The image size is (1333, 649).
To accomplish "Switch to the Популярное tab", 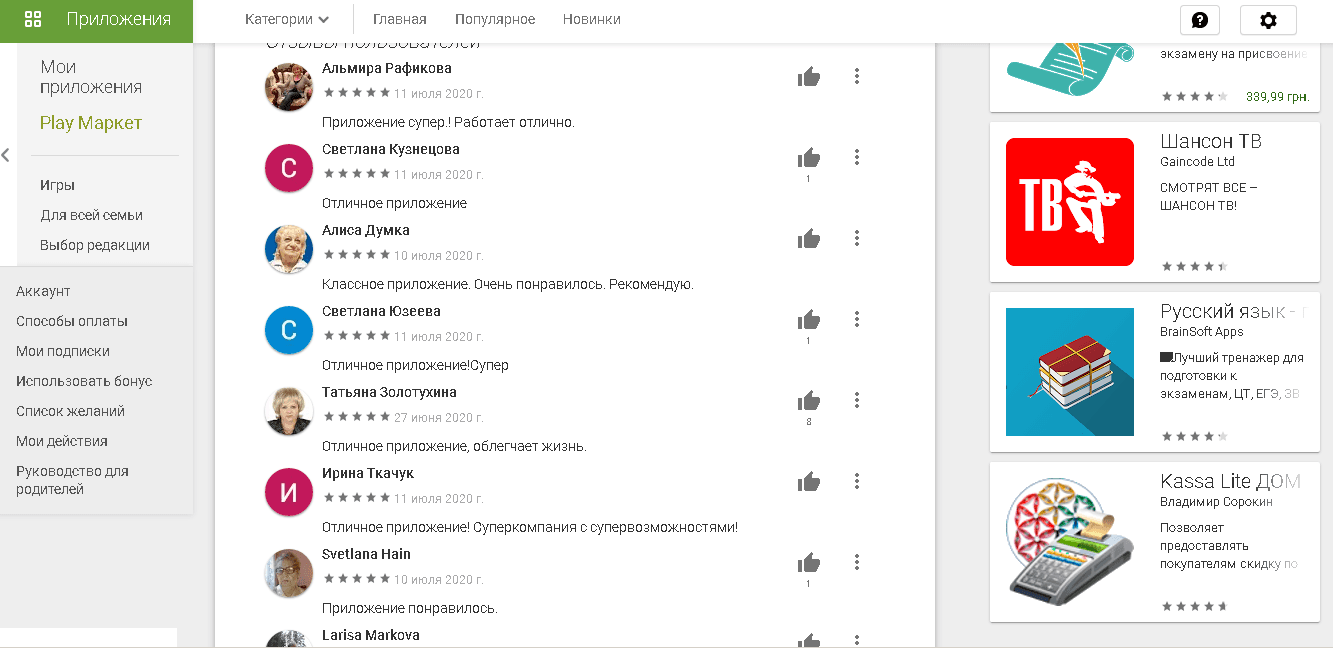I will pos(494,18).
